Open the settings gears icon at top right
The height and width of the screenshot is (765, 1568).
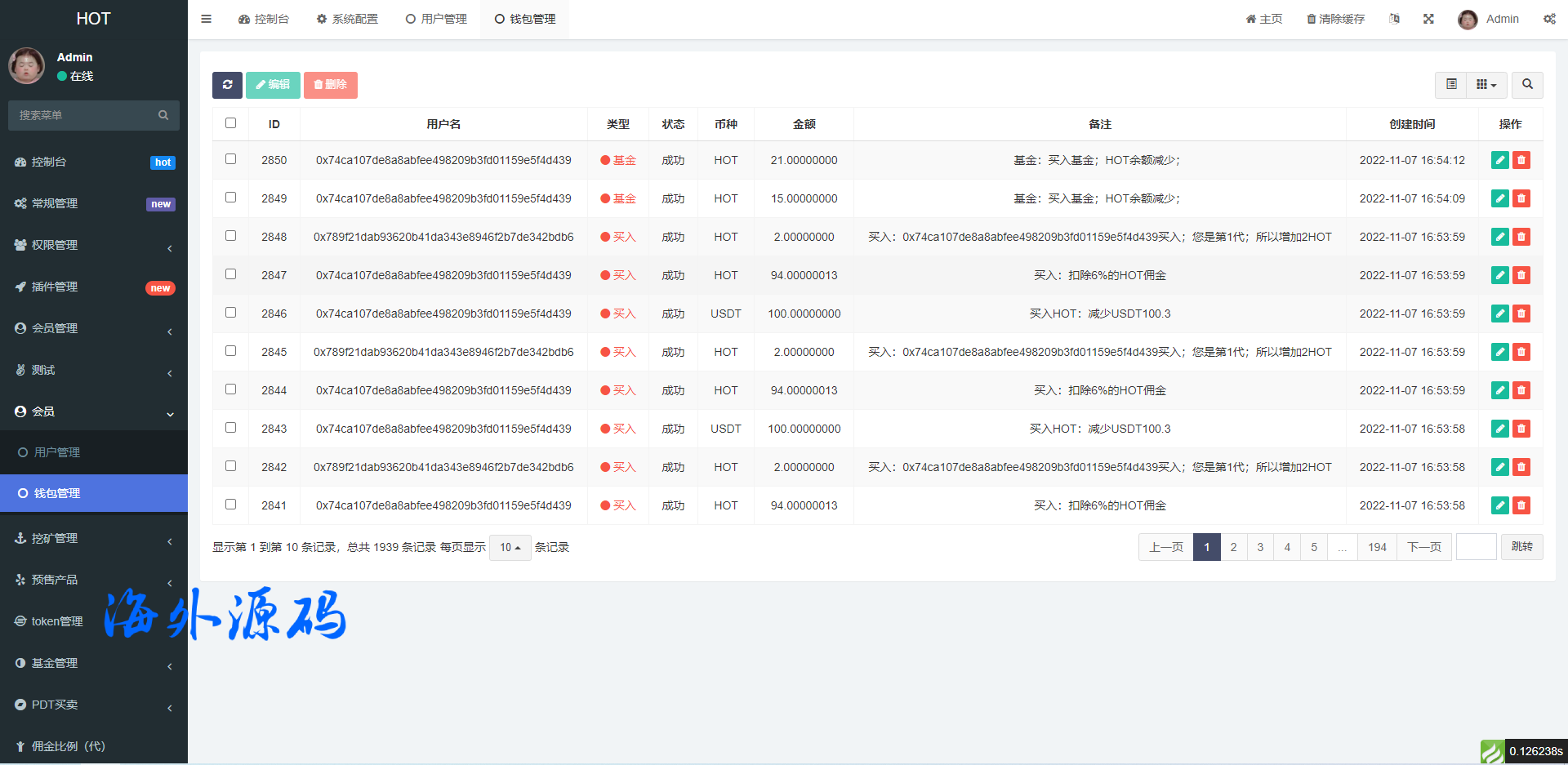(x=1549, y=19)
